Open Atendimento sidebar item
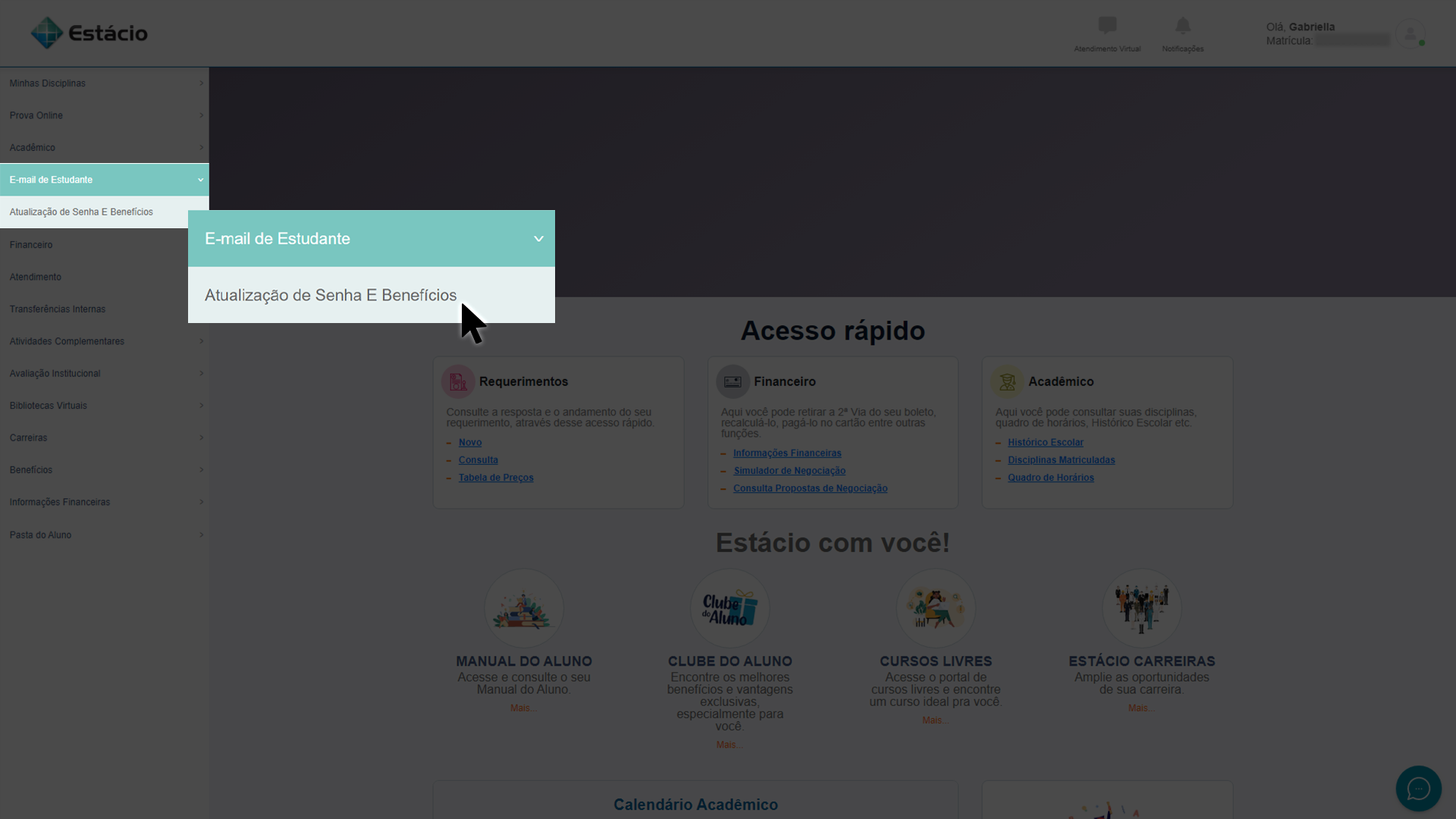The image size is (1456, 819). pos(94,277)
